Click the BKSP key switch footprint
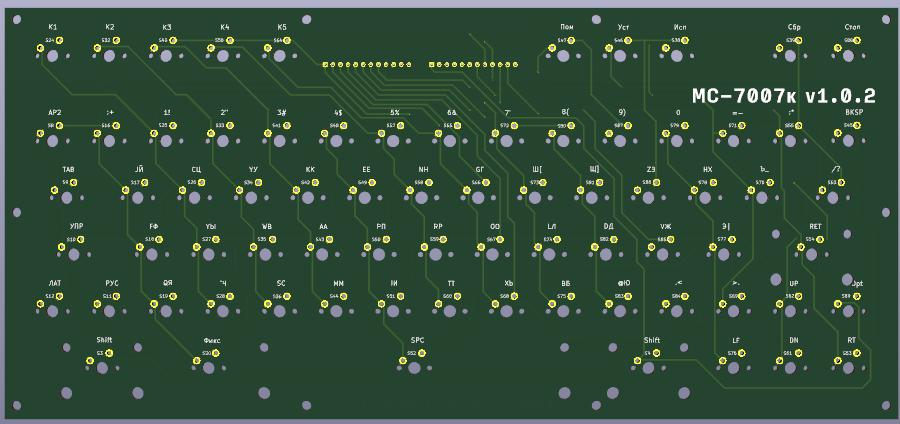 coord(852,142)
